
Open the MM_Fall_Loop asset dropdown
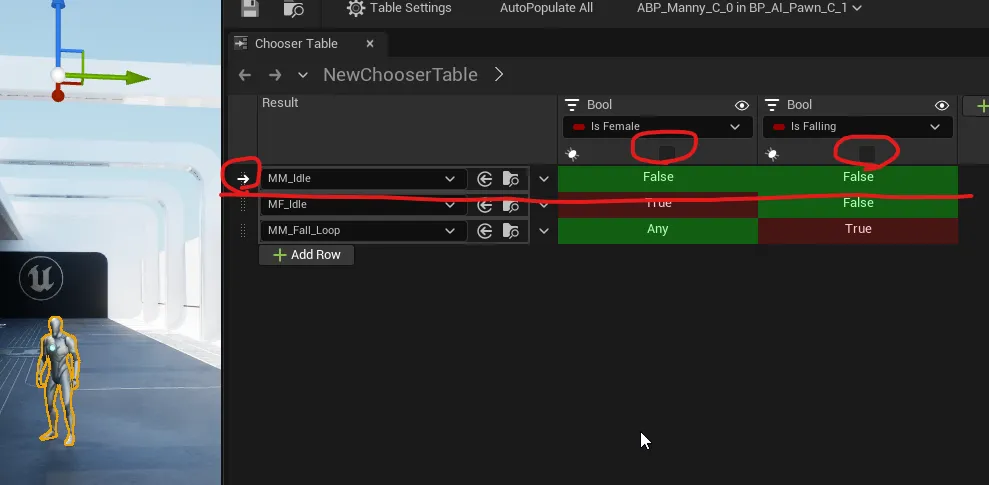click(363, 231)
